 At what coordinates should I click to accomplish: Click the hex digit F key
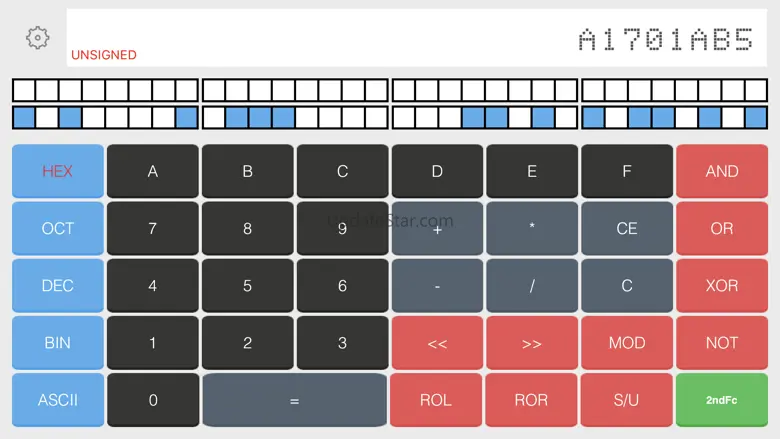pyautogui.click(x=626, y=171)
